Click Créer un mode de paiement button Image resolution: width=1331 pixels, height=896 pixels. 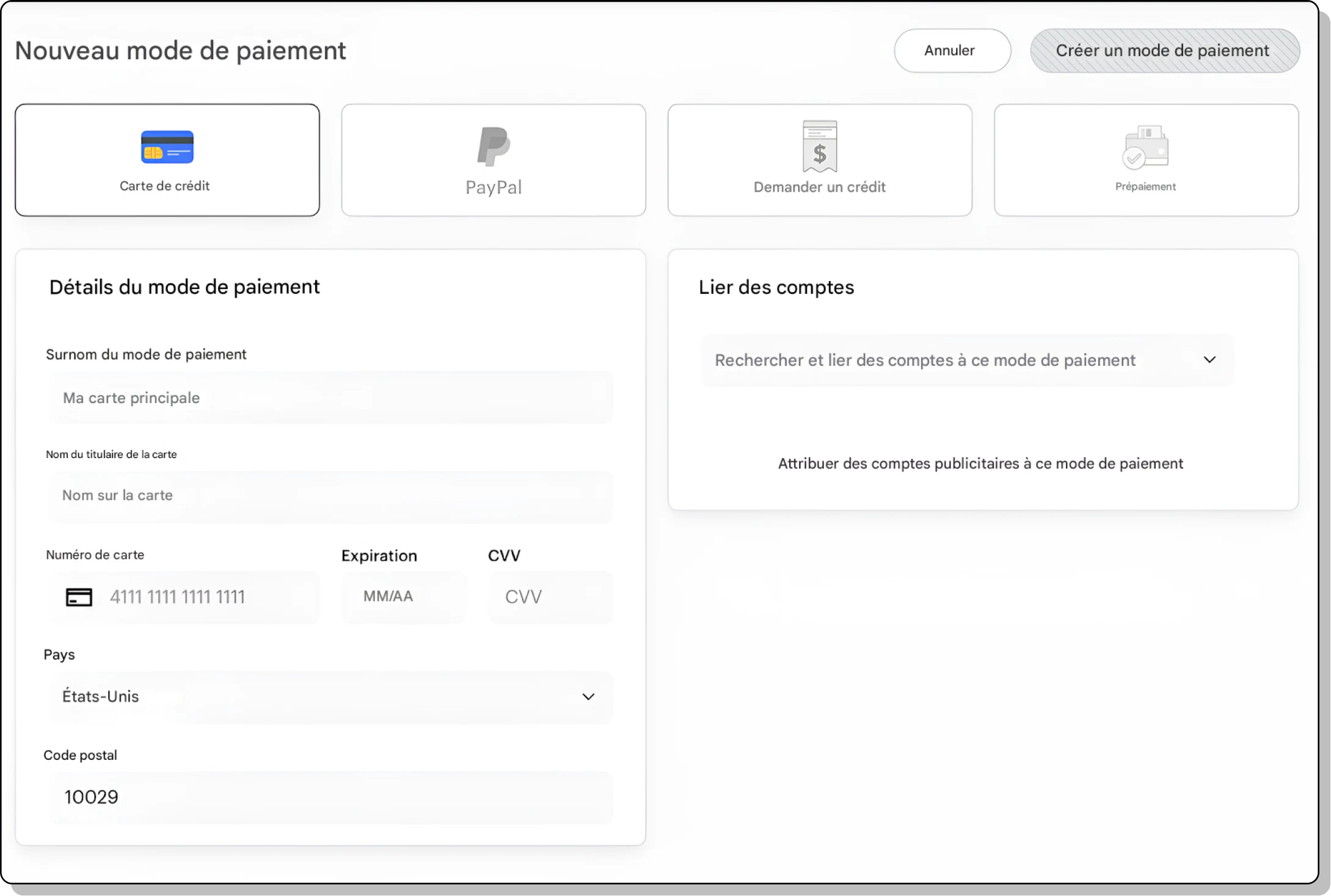tap(1165, 51)
